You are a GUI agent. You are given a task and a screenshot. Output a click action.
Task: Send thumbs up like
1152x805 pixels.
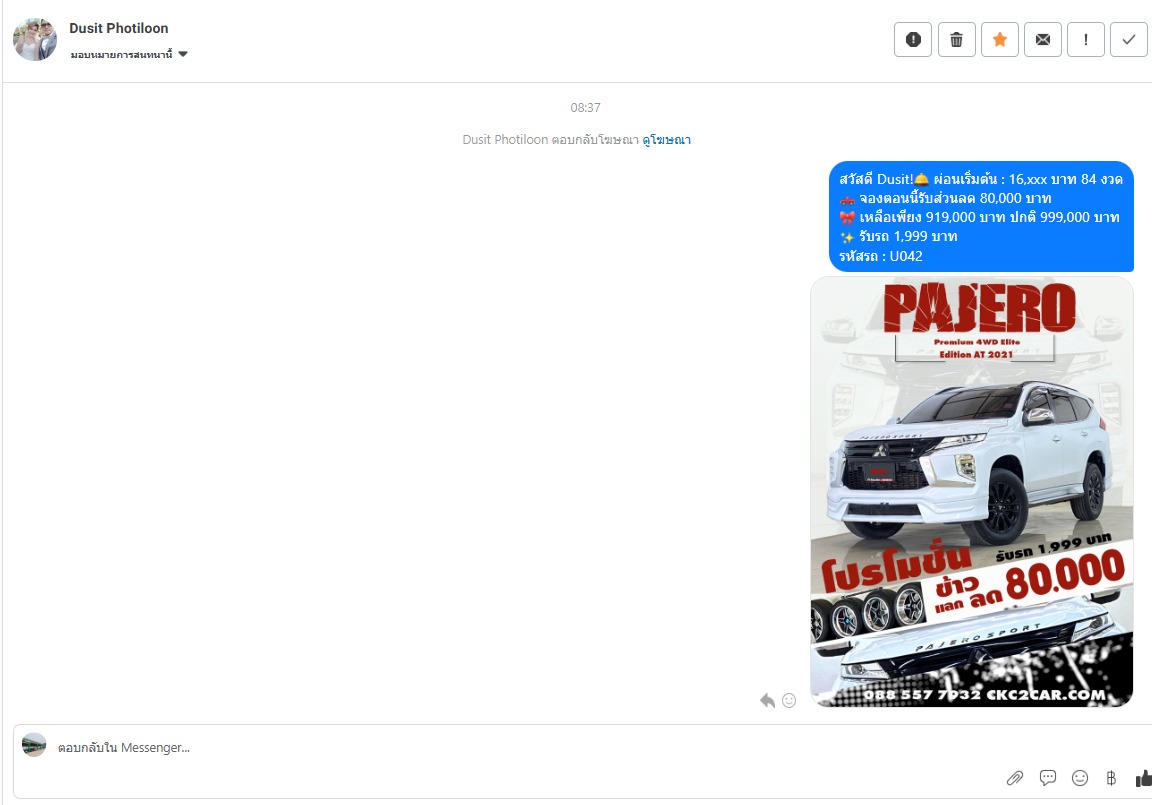pyautogui.click(x=1143, y=778)
